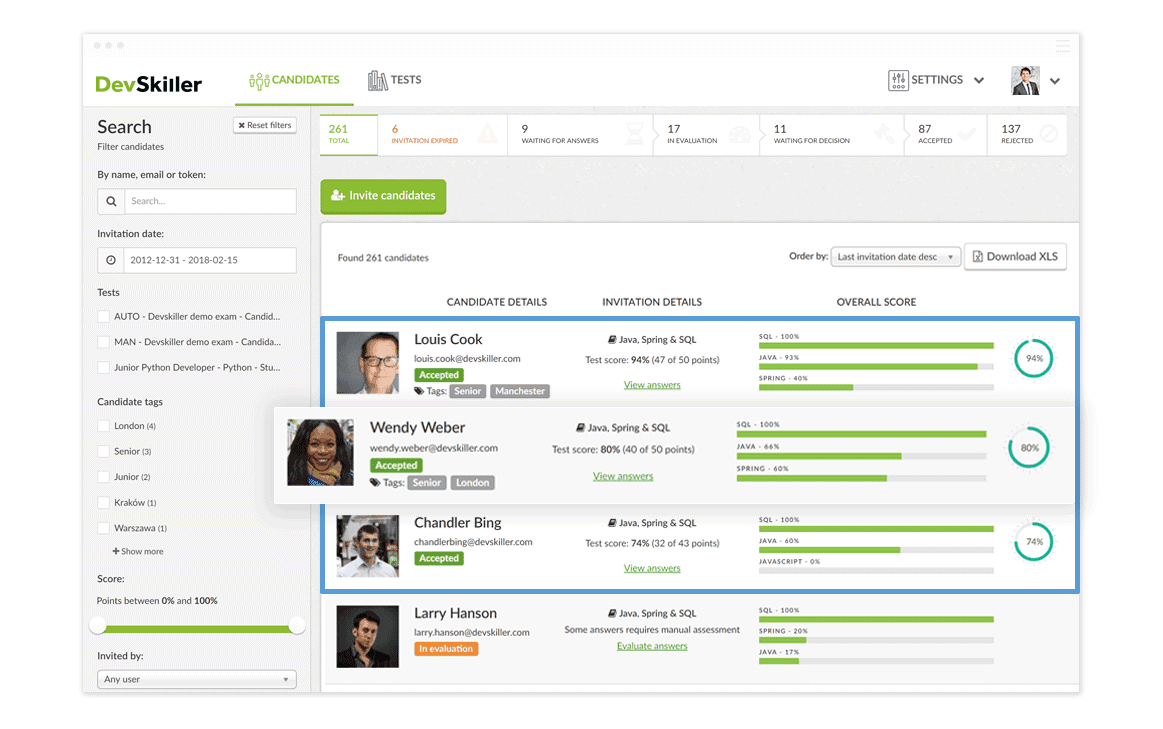Check the Junior tag filter
This screenshot has height=729, width=1163.
(104, 477)
